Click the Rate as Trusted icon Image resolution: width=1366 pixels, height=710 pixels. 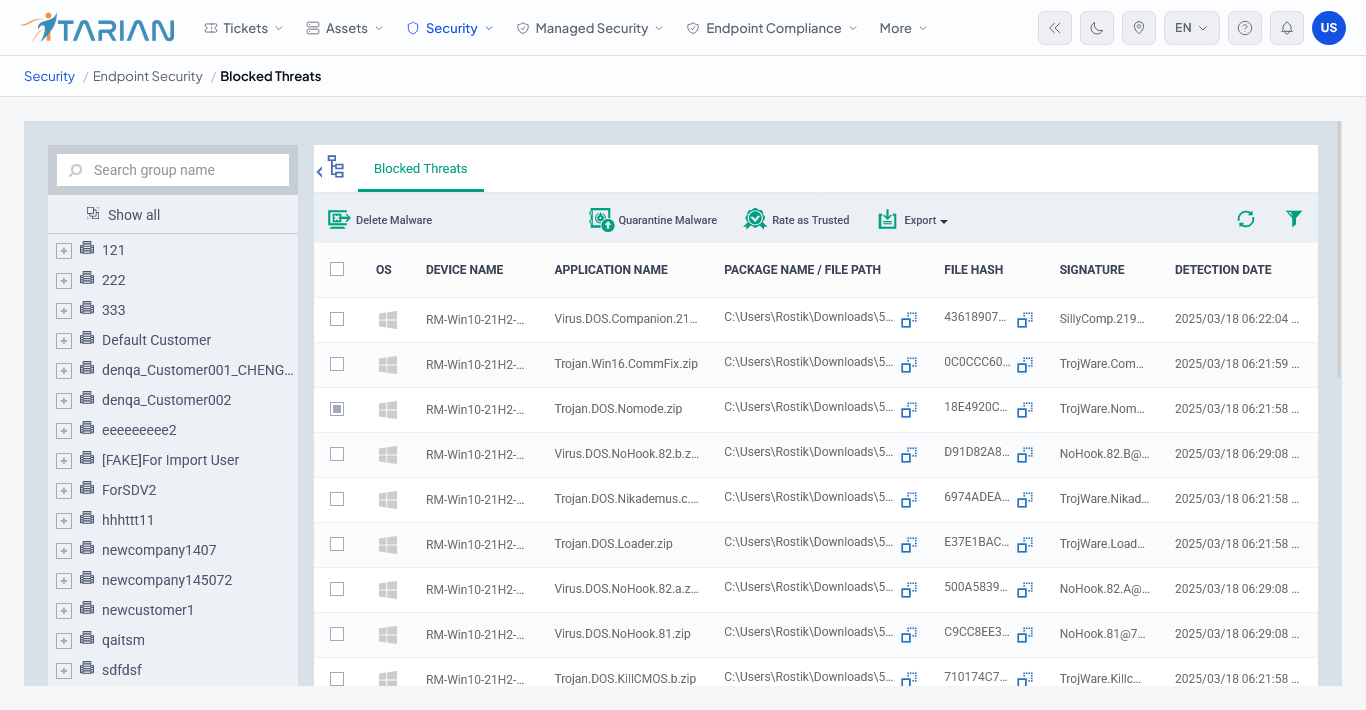[x=755, y=220]
